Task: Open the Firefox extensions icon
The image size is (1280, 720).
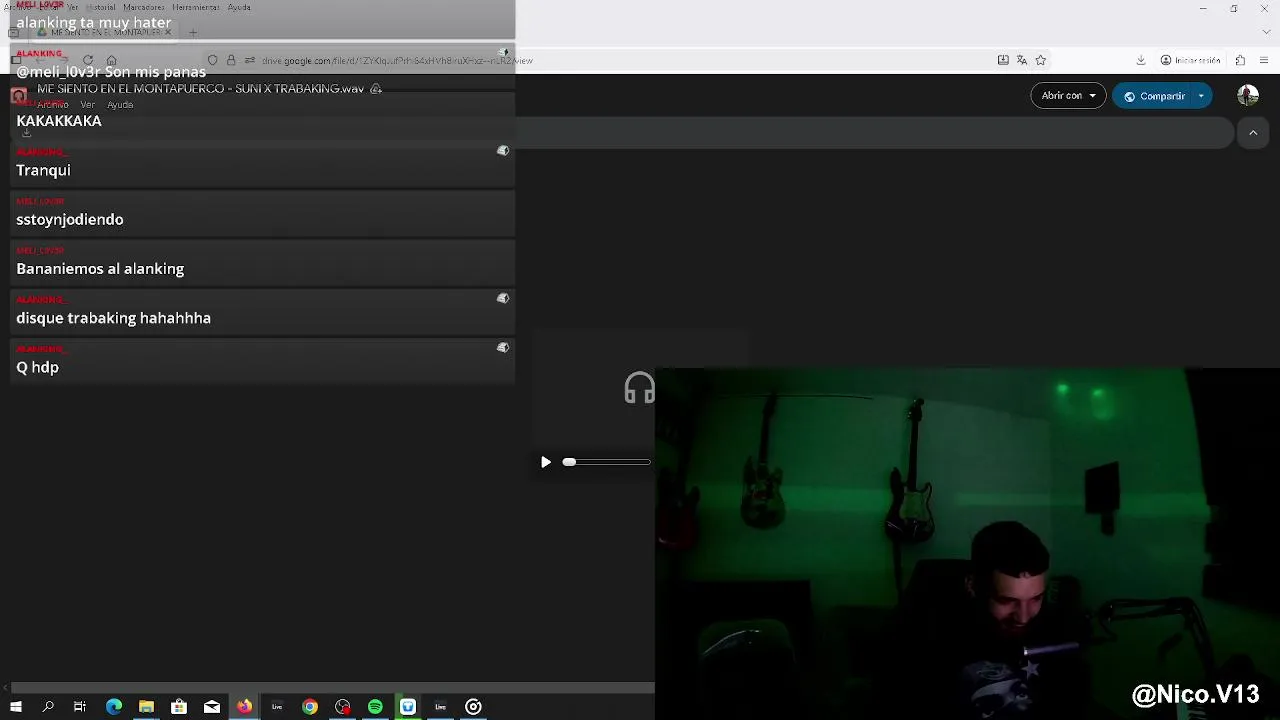Action: point(1240,60)
